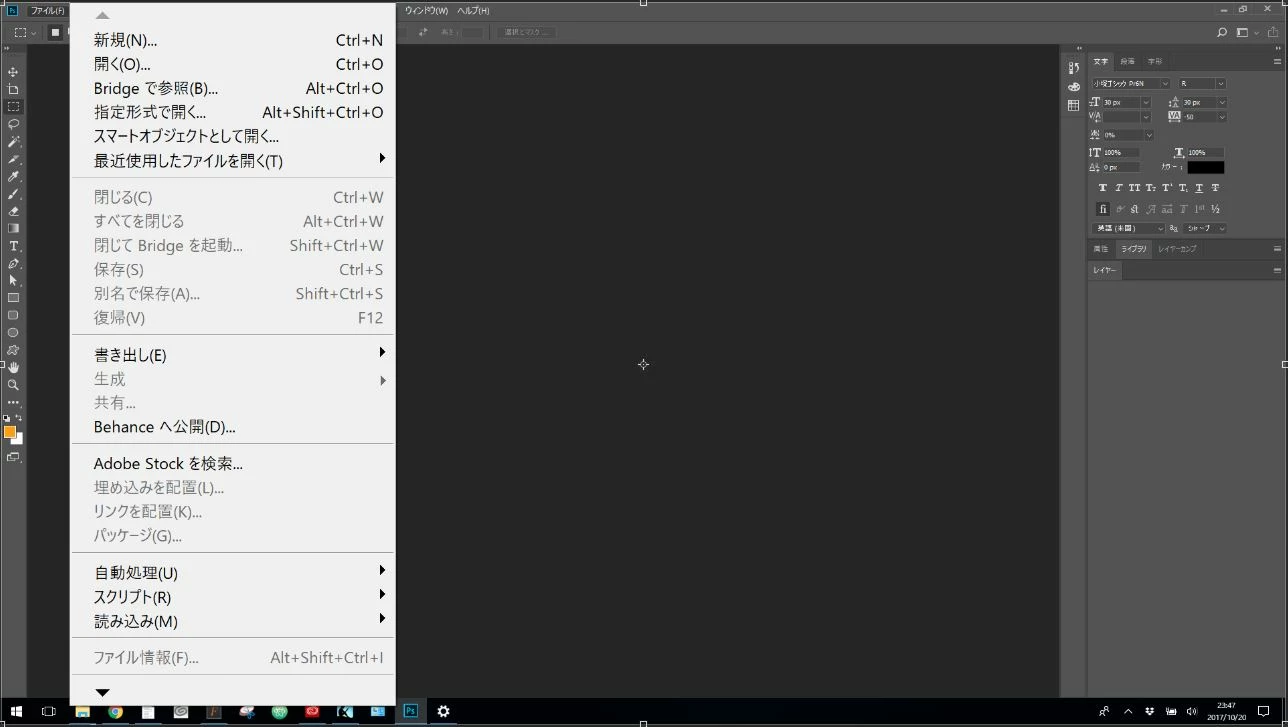Toggle Strikethrough text style
The height and width of the screenshot is (727, 1288).
coord(1215,188)
